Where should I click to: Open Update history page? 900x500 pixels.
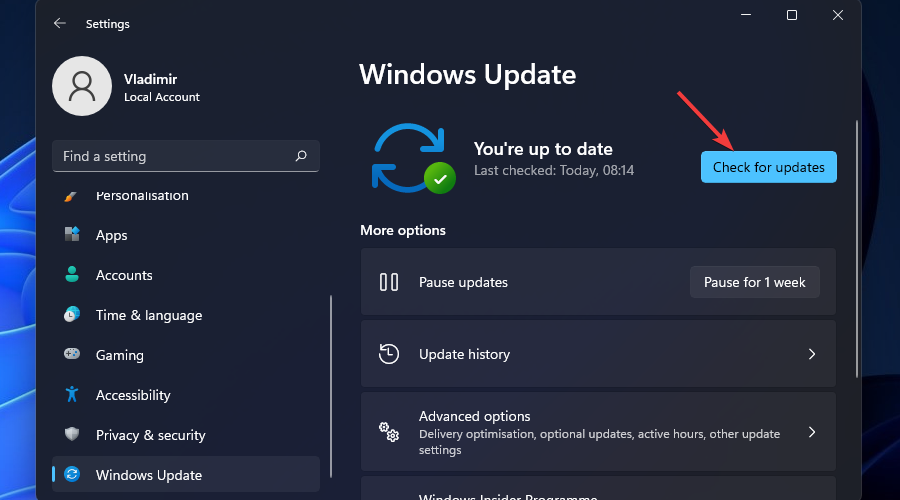coord(598,354)
